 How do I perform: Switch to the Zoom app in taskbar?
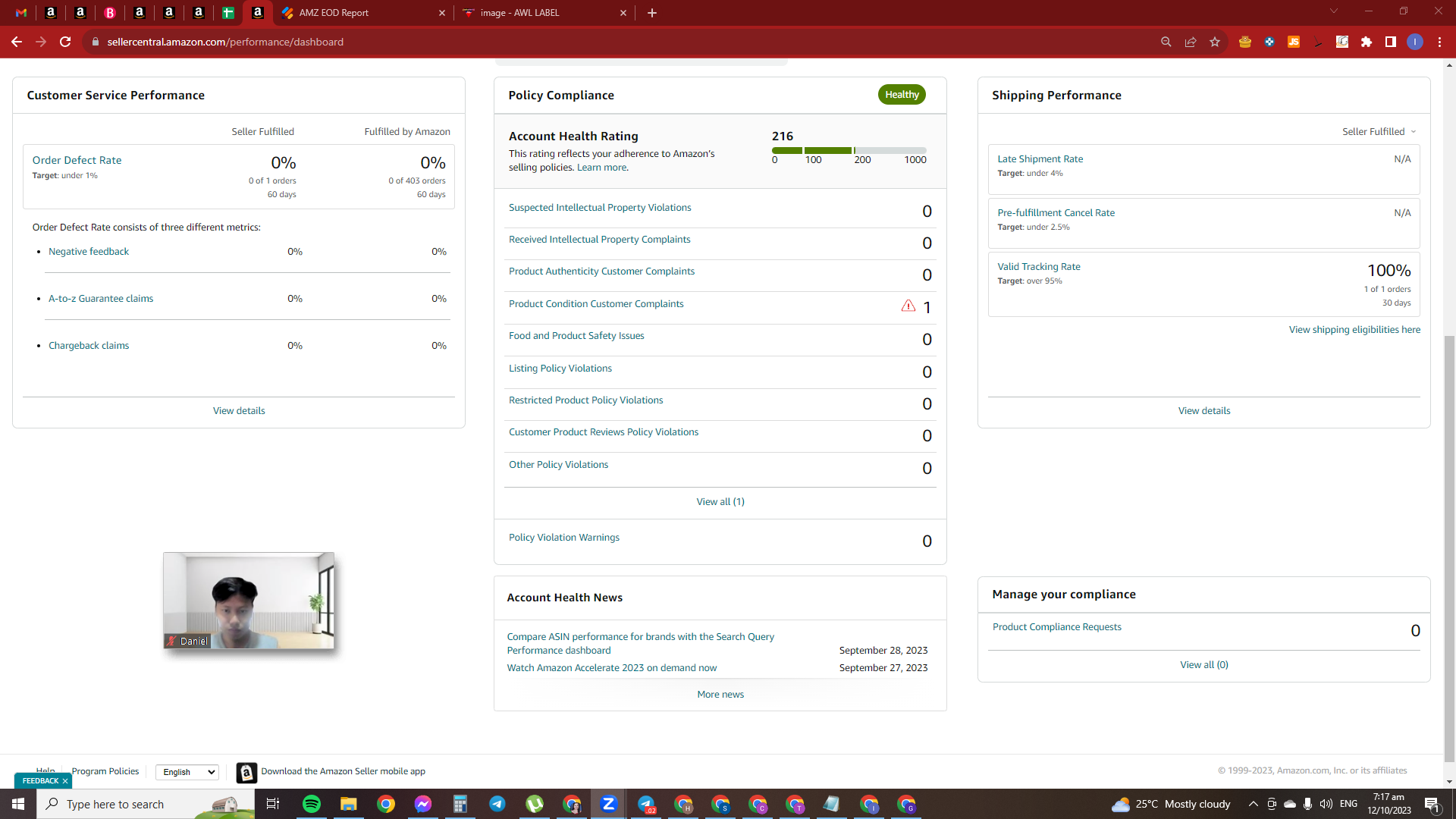(609, 804)
